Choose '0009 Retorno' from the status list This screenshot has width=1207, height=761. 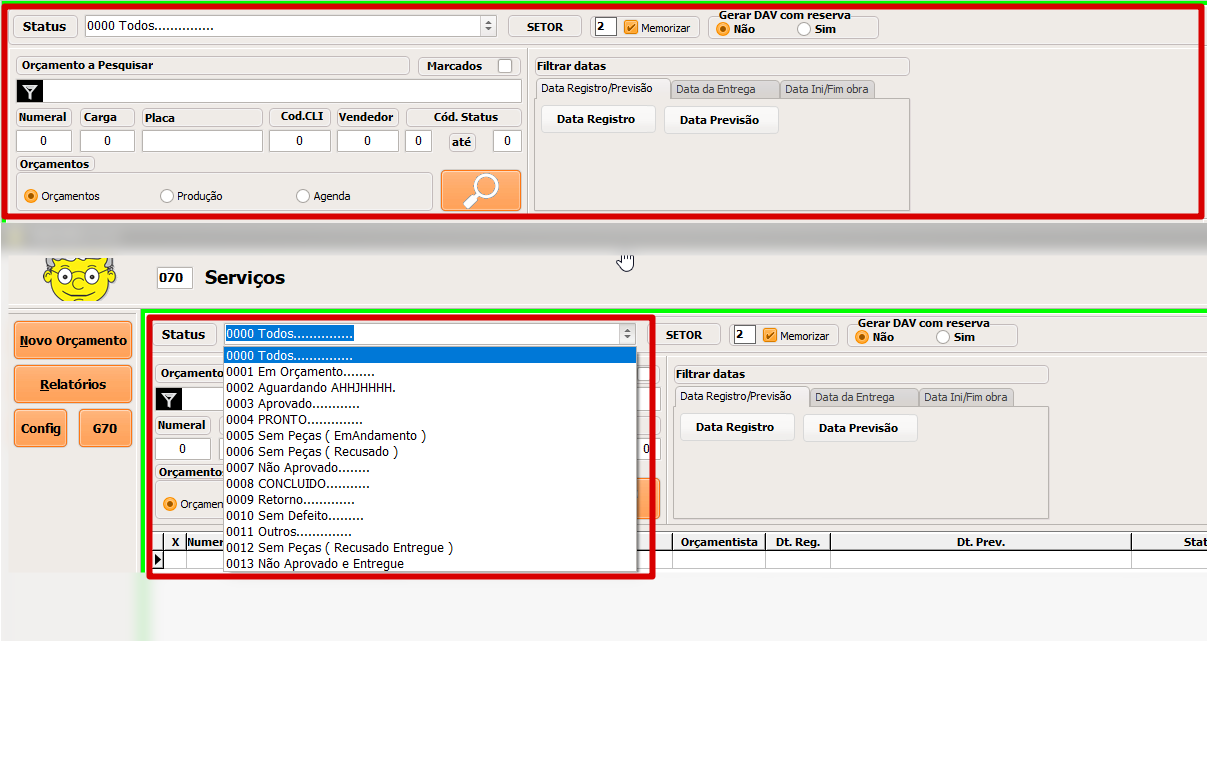click(290, 500)
